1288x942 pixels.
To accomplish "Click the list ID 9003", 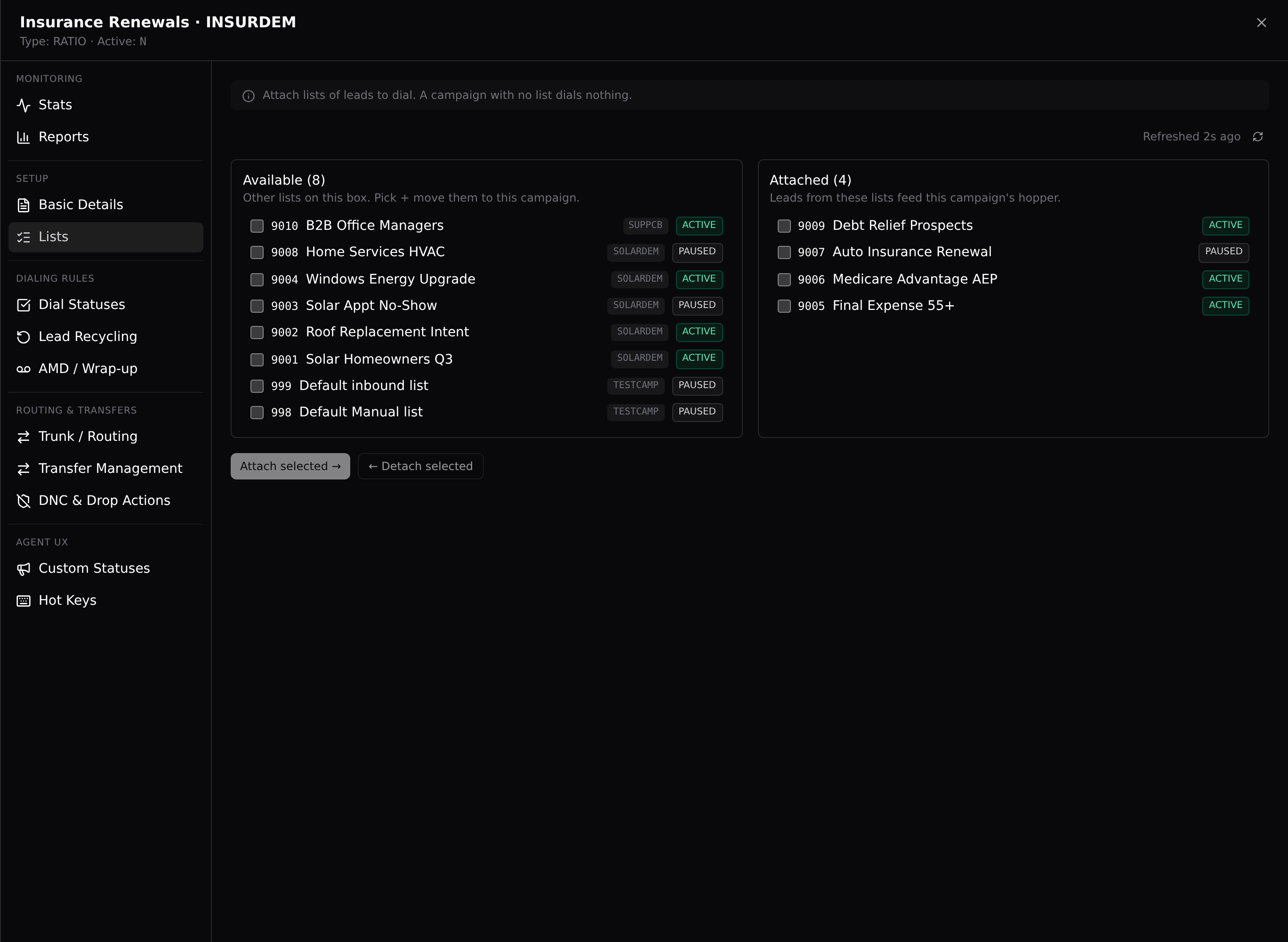I will tap(284, 306).
